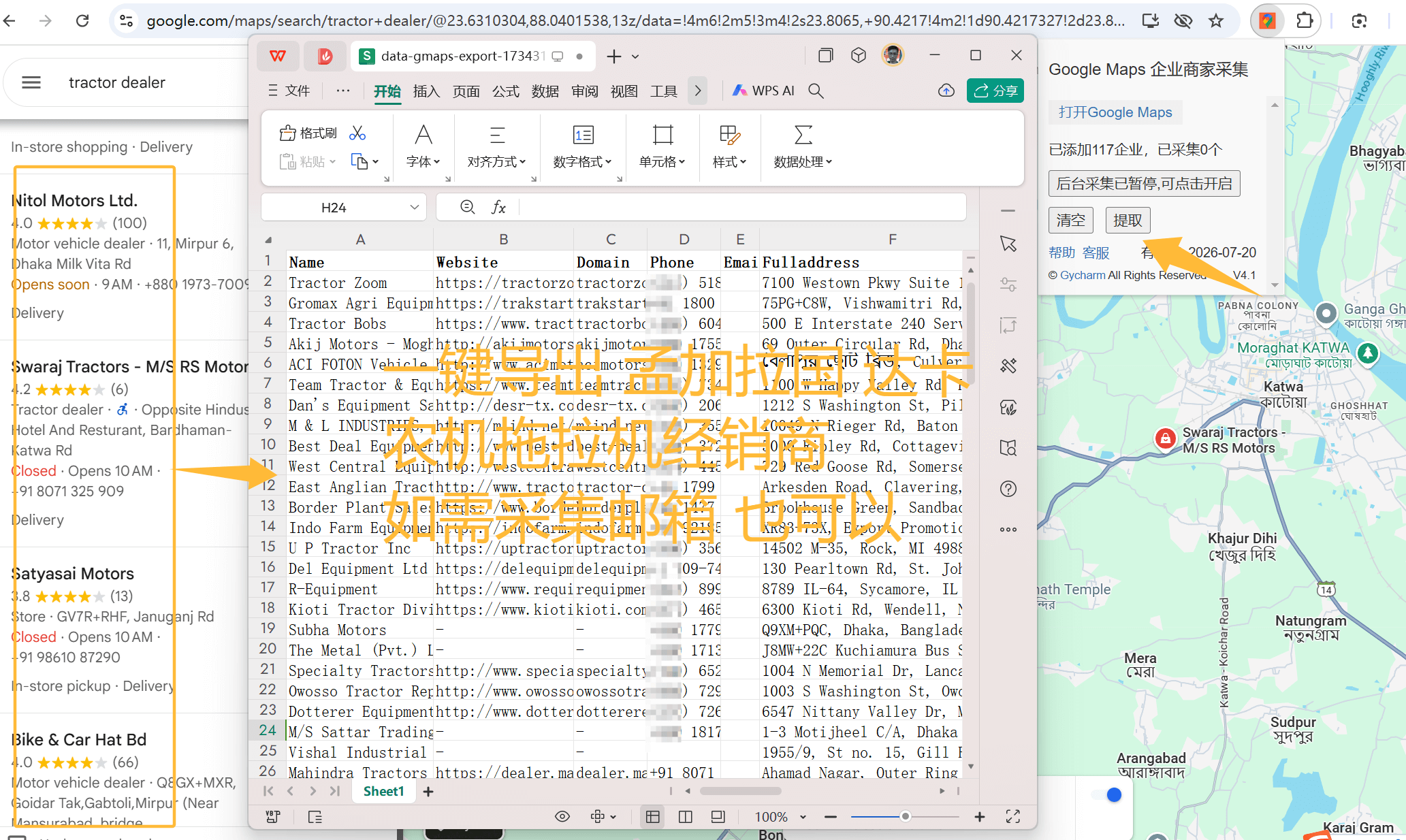Click the 打开Google Maps button
This screenshot has height=840, width=1406.
click(x=1115, y=112)
